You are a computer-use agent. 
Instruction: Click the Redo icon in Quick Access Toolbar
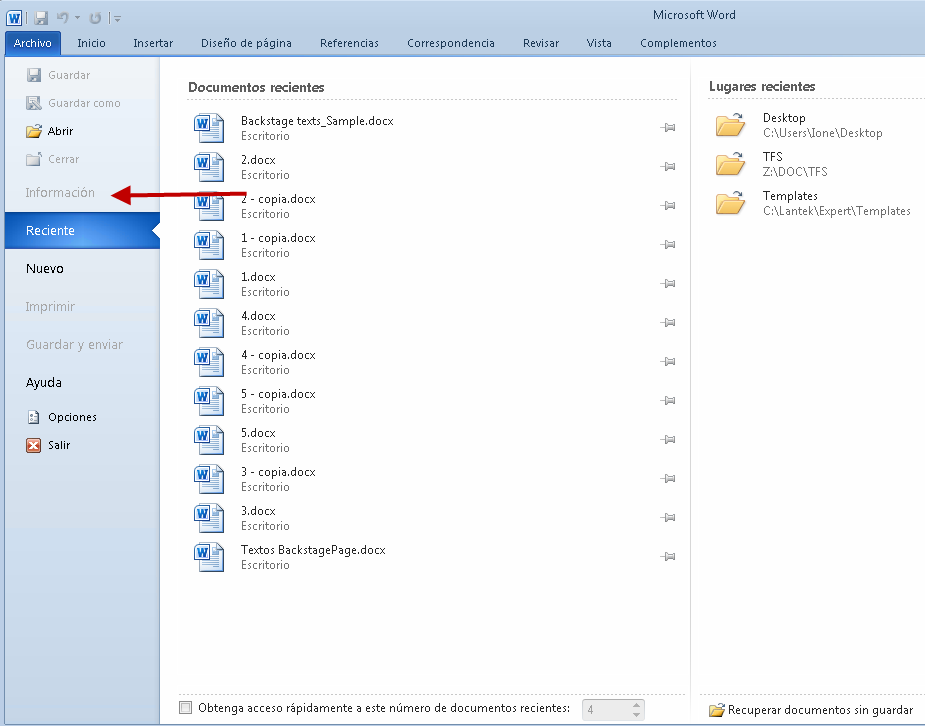95,18
